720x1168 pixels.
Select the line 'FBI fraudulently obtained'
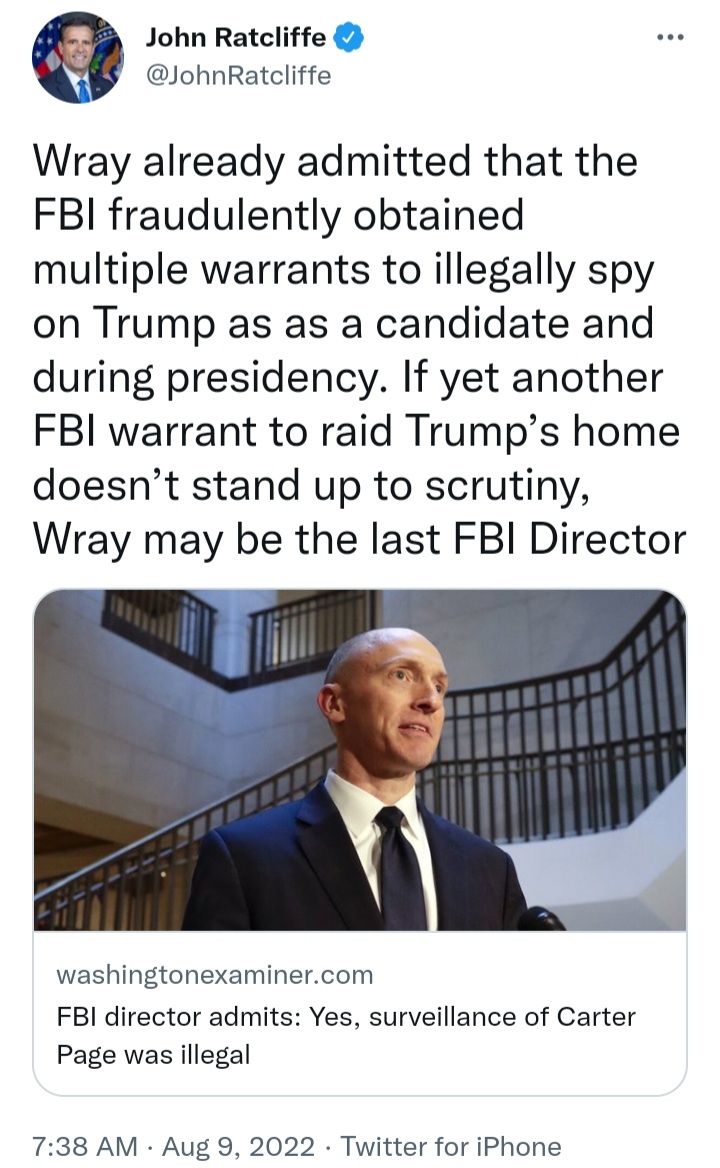pos(278,215)
